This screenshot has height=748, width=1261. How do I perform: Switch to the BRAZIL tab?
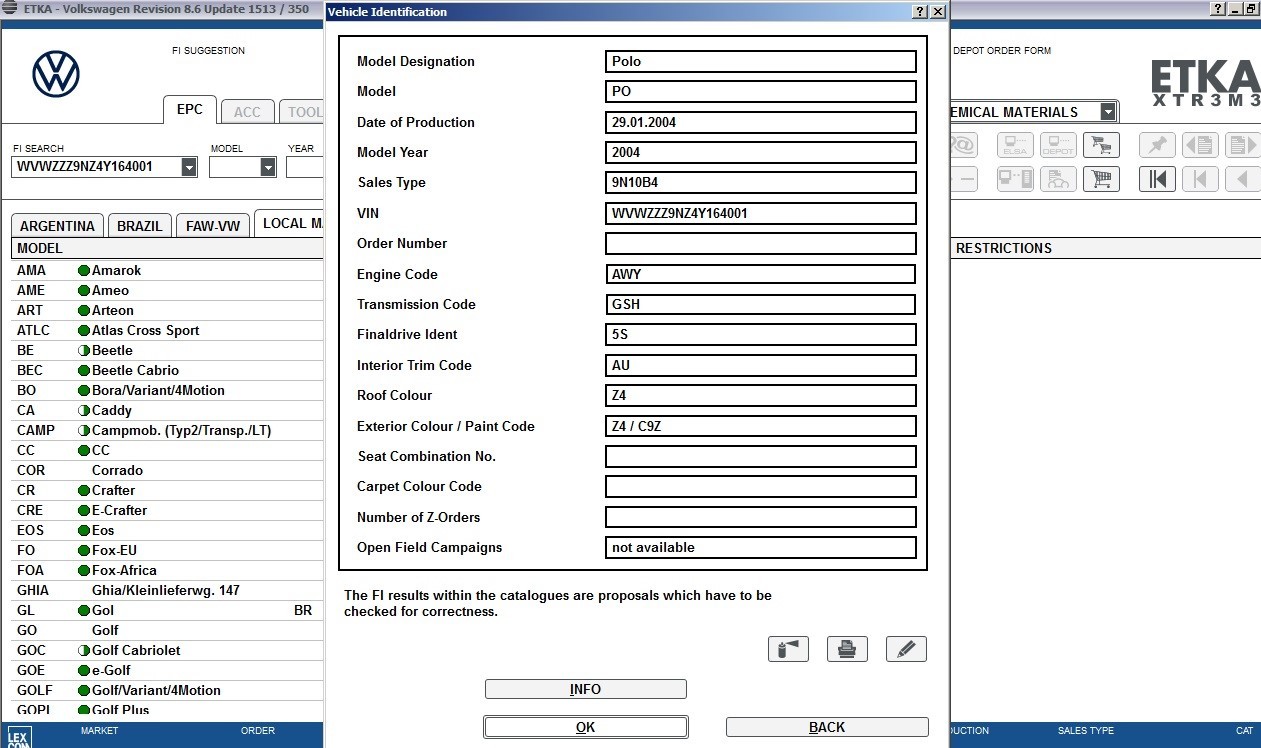click(139, 225)
